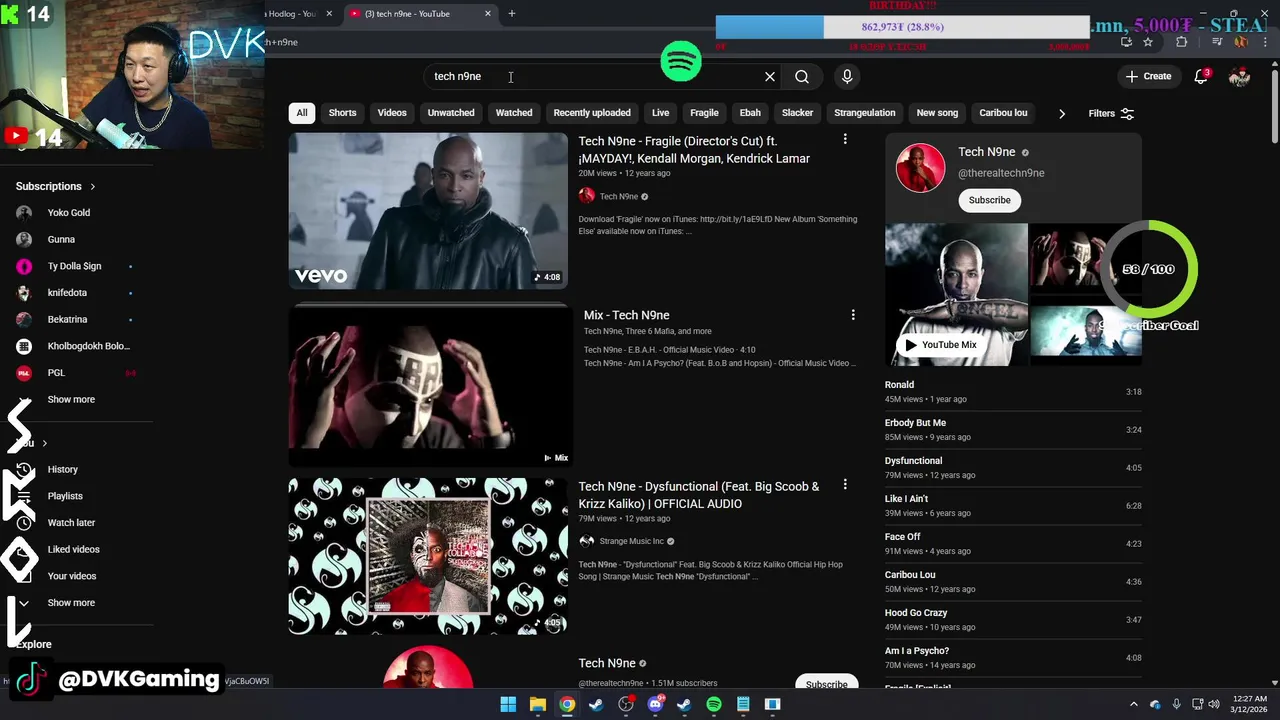Start voice search with microphone icon
The image size is (1280, 720).
point(847,76)
